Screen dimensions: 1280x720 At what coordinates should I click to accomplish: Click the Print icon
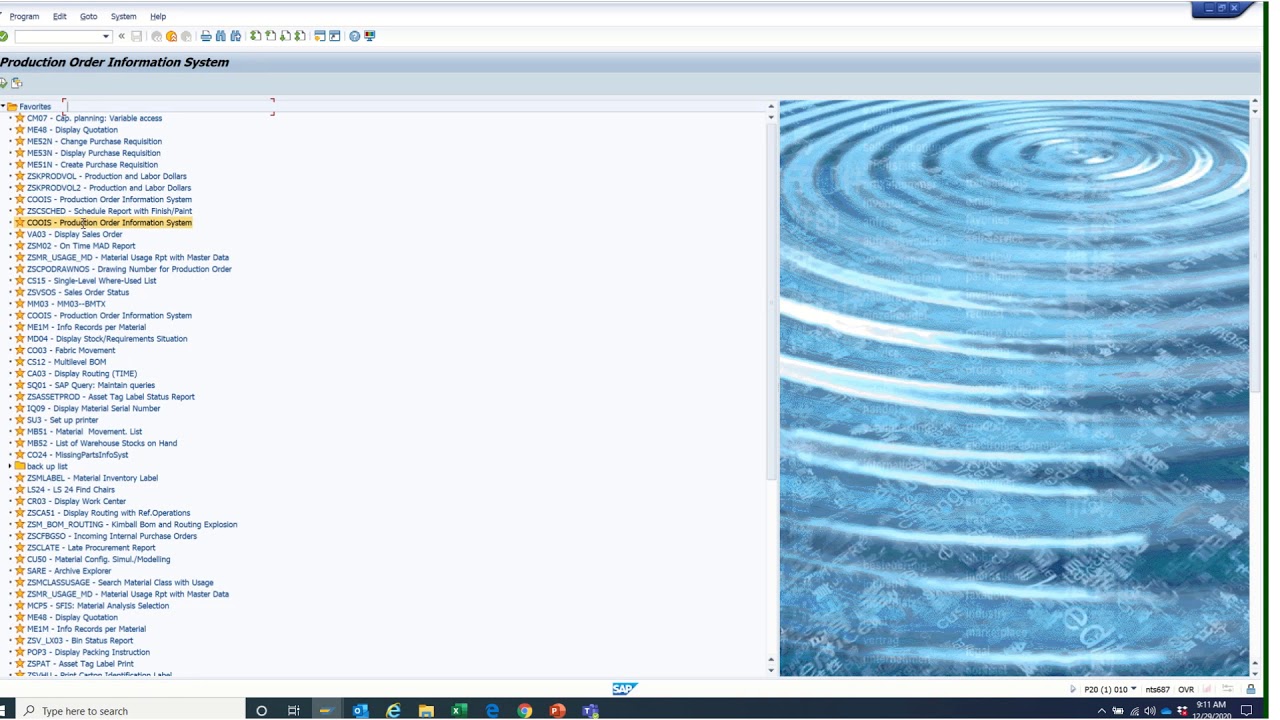pyautogui.click(x=206, y=36)
